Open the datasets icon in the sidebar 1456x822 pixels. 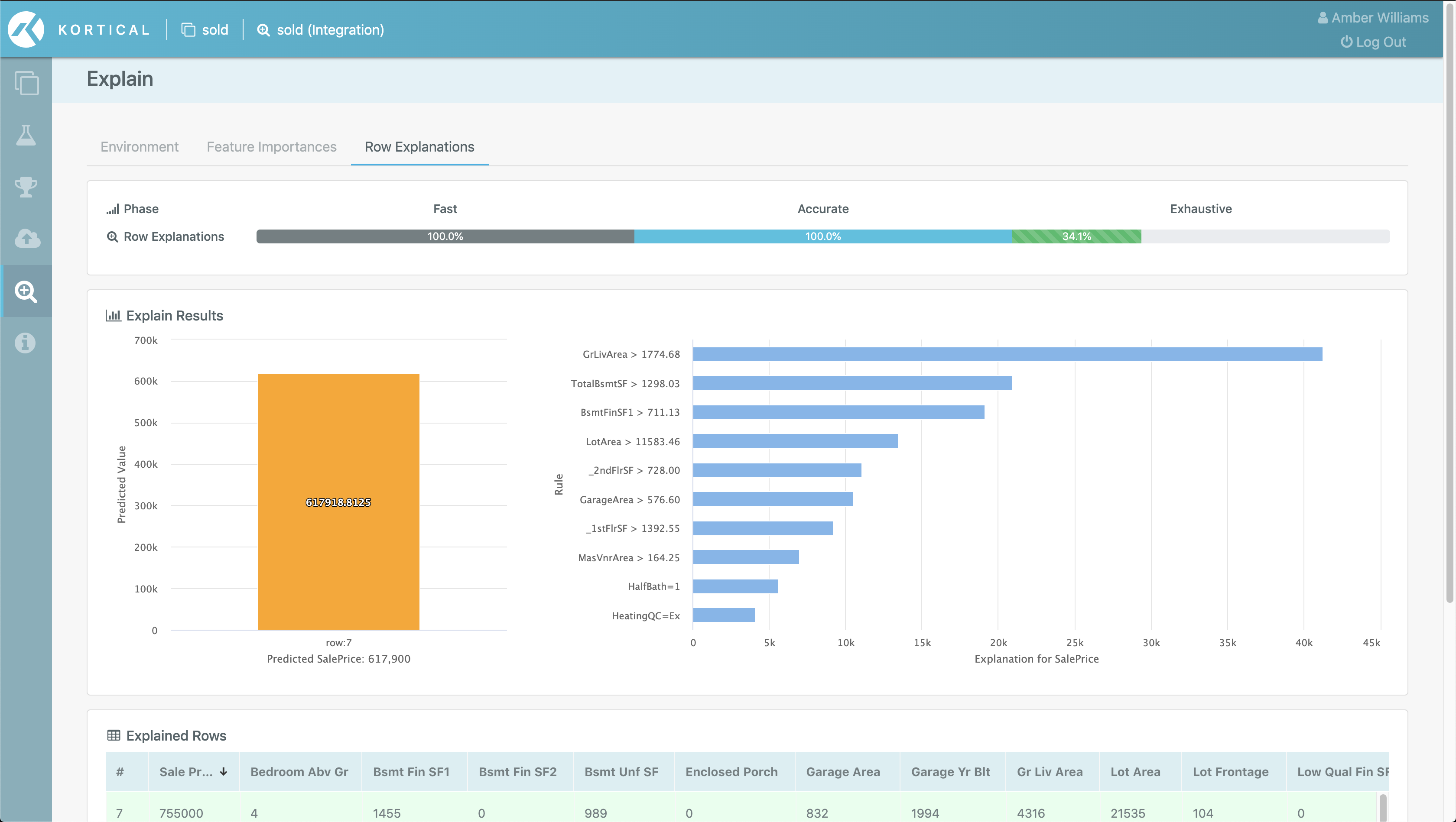[26, 83]
